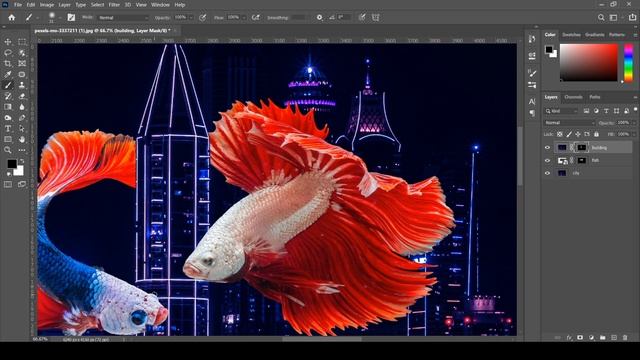Click the hue spectrum slider in Color panel
640x360 pixels.
coord(629,63)
